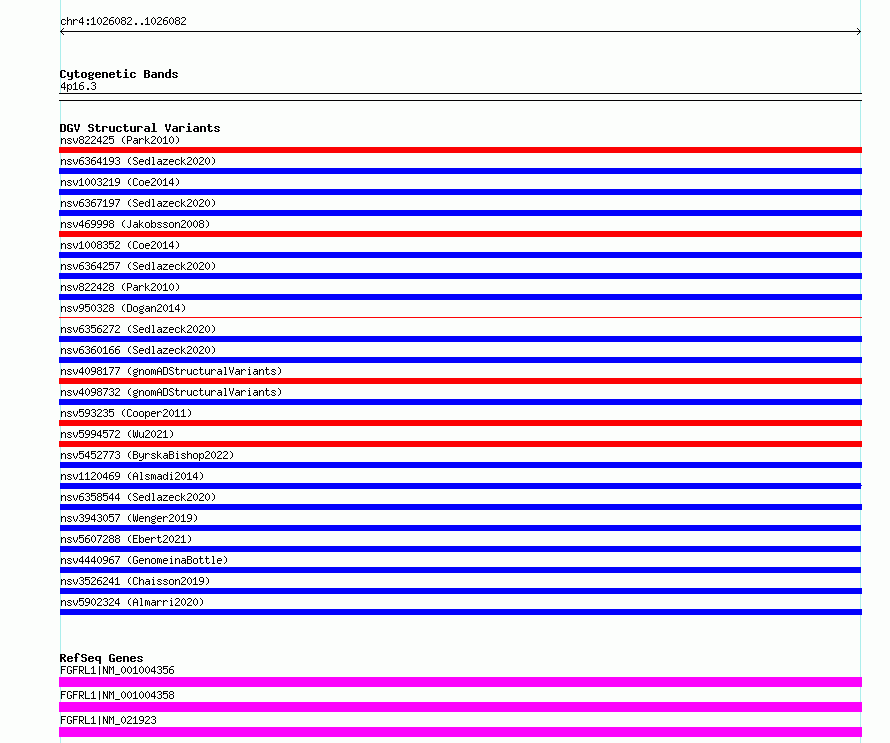The image size is (890, 743).
Task: Open variant nsv469998 (Jakobsson2008) label
Action: click(135, 224)
